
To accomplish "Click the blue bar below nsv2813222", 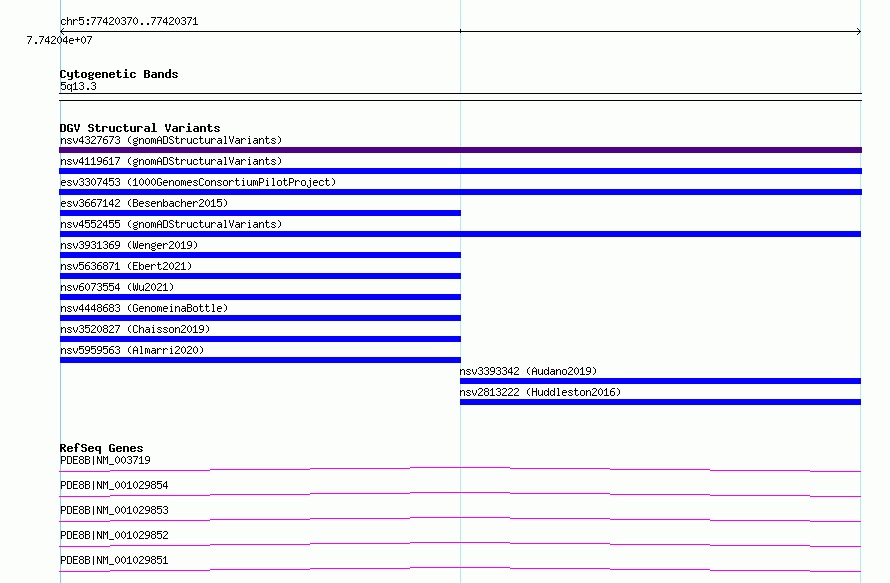I will pyautogui.click(x=660, y=402).
